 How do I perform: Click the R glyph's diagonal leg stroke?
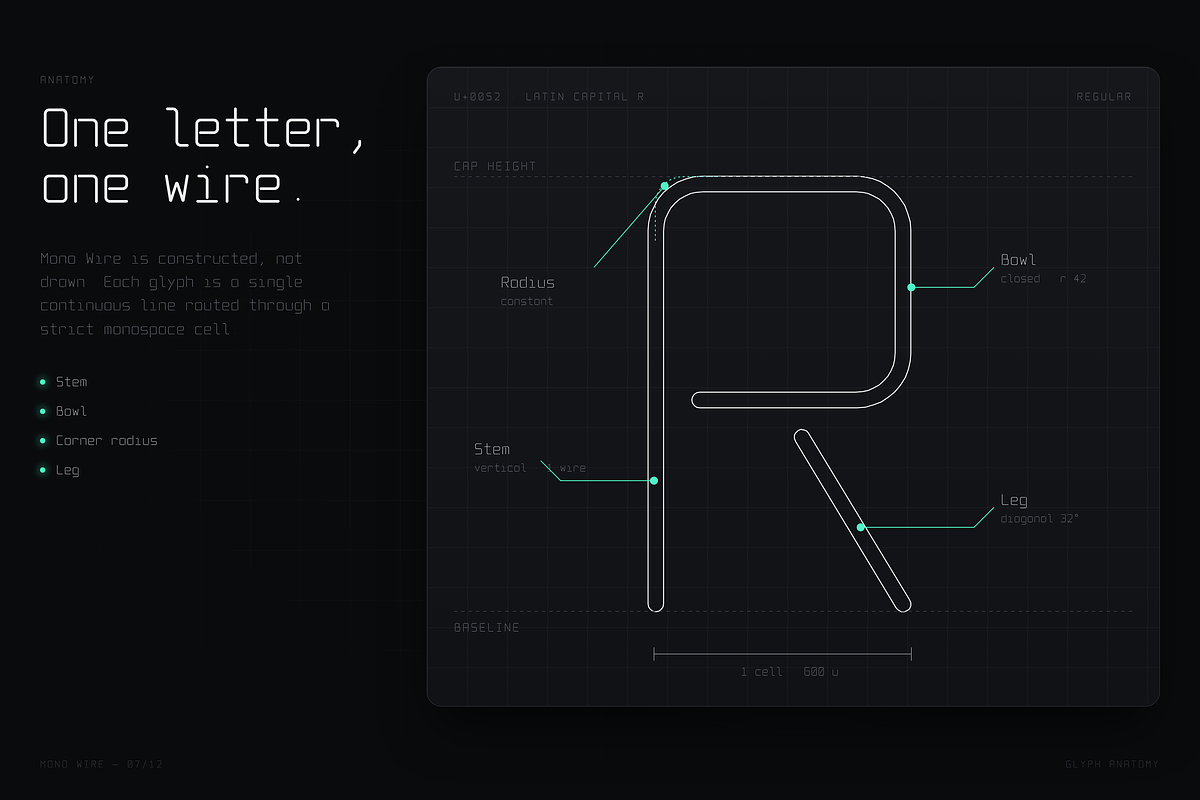click(853, 519)
